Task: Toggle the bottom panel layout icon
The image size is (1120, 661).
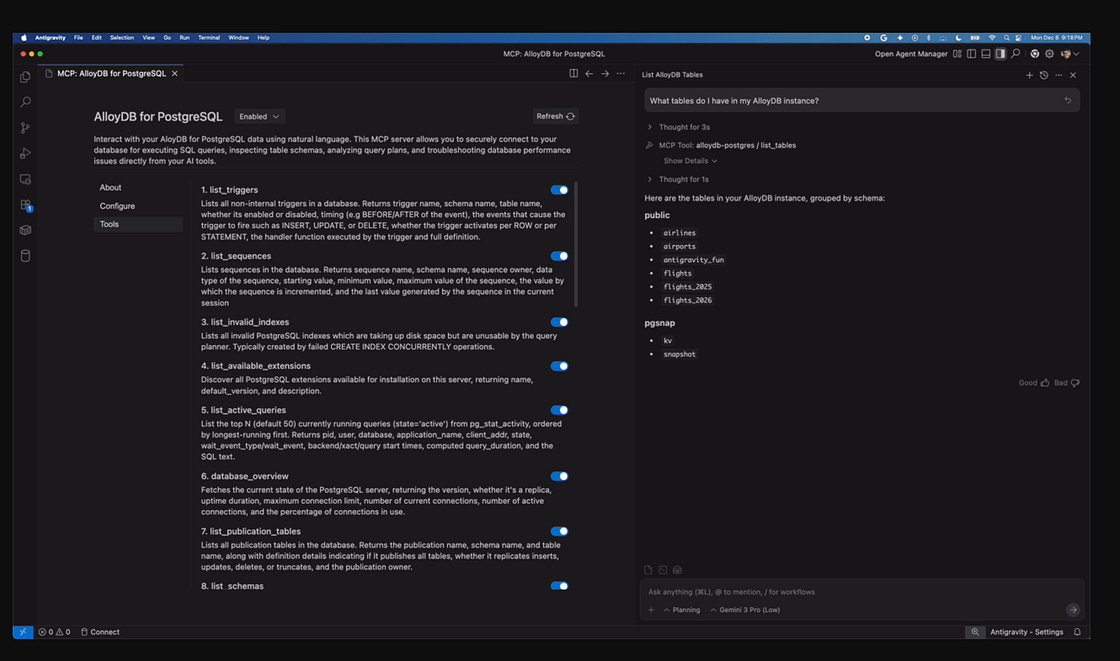Action: [986, 54]
